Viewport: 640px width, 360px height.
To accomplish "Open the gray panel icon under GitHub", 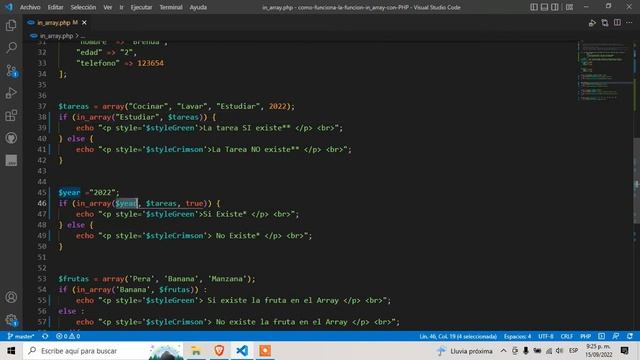I will 11,160.
